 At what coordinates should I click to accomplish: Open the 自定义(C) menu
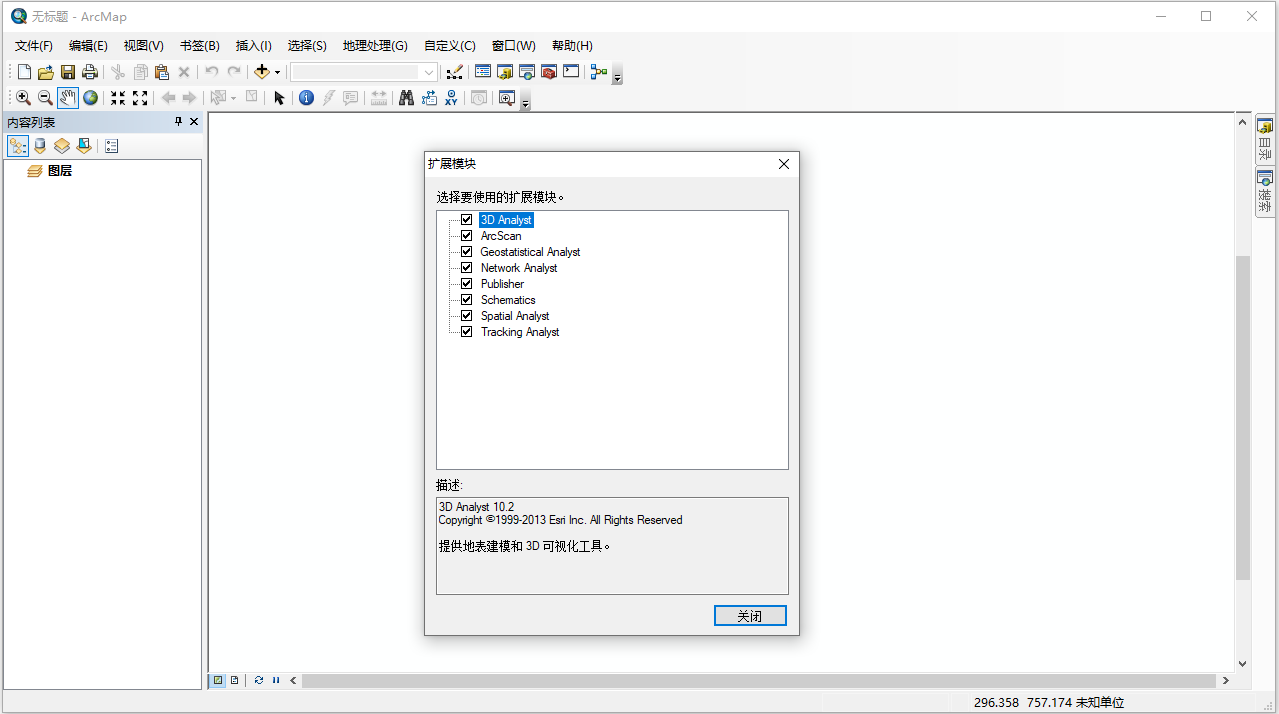(450, 46)
